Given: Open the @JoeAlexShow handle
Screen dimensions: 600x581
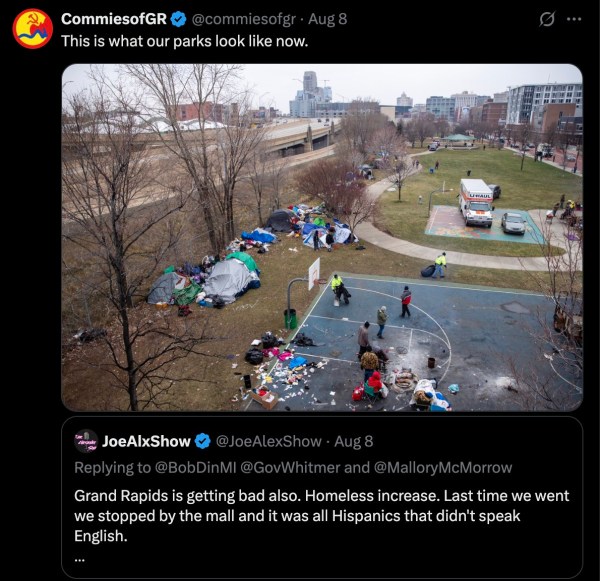Looking at the screenshot, I should point(268,441).
